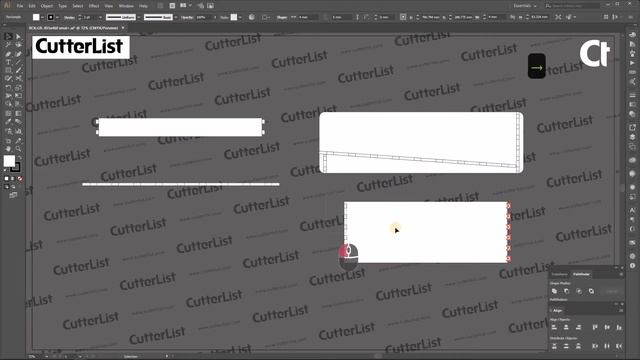Open Essentials workspace switcher
The width and height of the screenshot is (640, 360).
pos(525,6)
